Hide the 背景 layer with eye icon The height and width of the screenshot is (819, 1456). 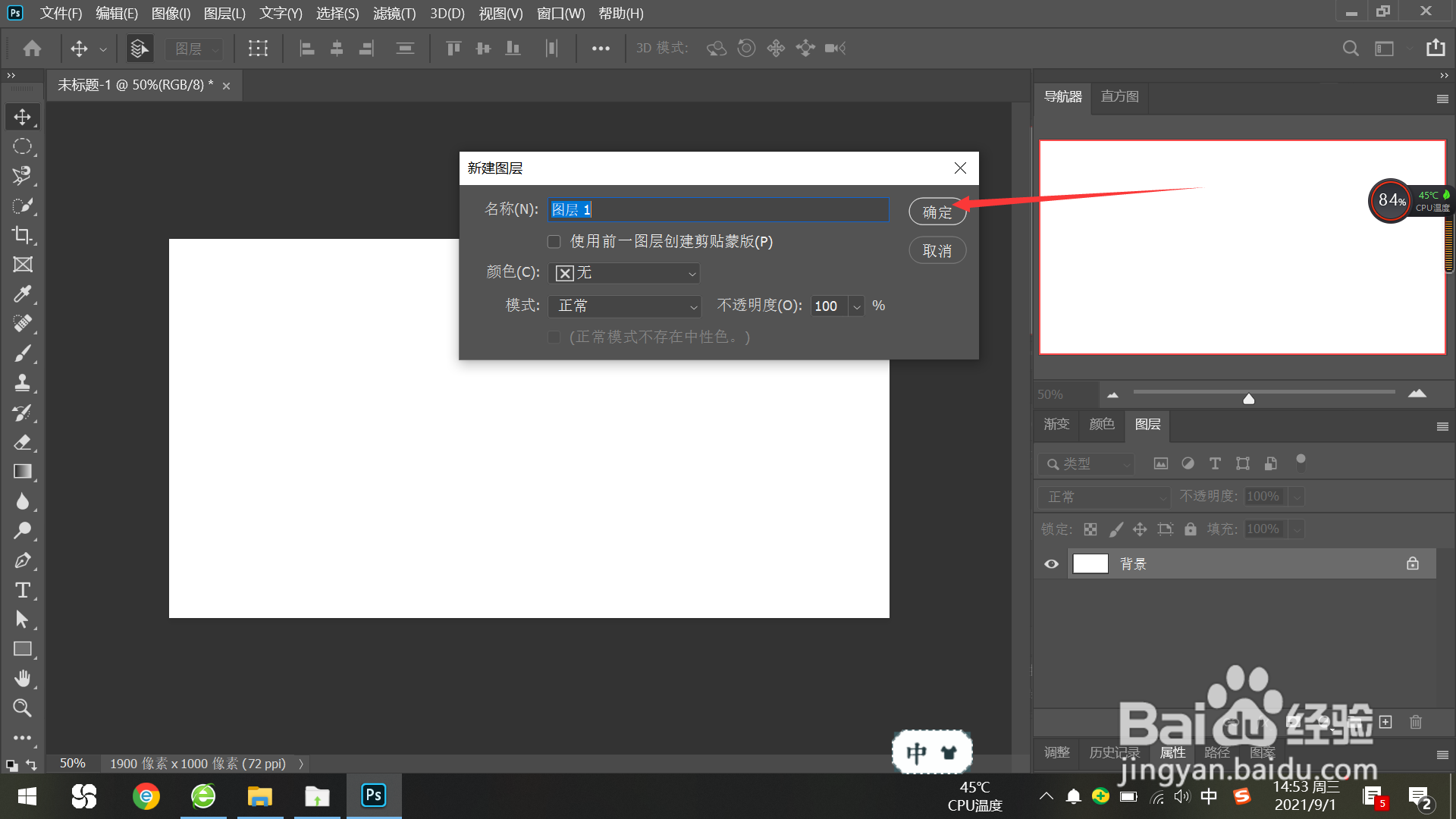pos(1051,564)
